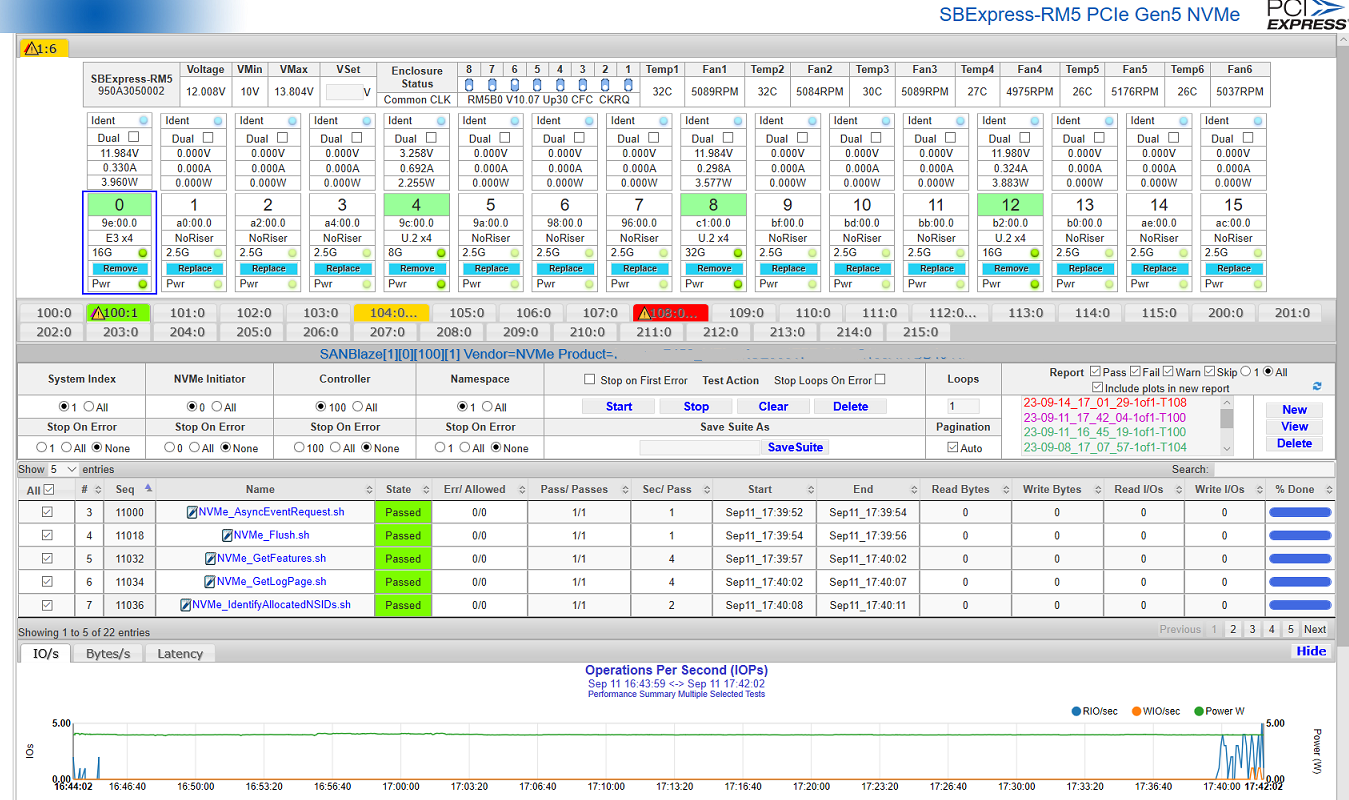This screenshot has height=800, width=1349.
Task: Click the edit icon beside NVMe_AsyncEventRequest.sh
Action: [x=192, y=512]
